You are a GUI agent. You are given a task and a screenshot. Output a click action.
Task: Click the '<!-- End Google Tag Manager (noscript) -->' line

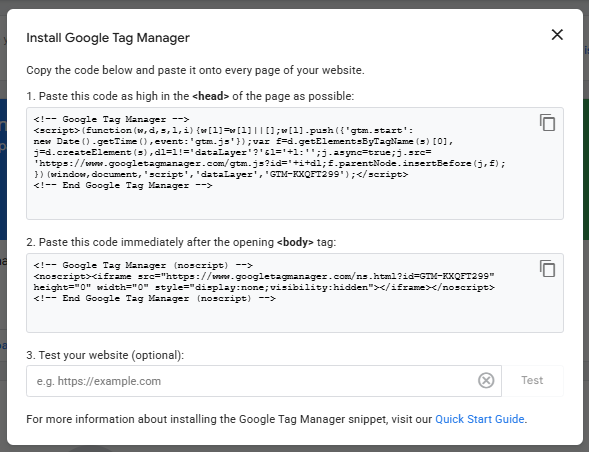[x=154, y=298]
